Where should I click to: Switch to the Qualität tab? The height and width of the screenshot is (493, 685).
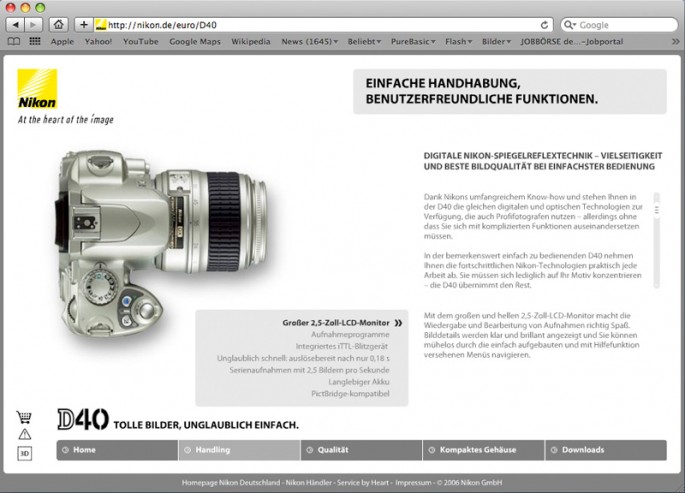click(x=361, y=450)
